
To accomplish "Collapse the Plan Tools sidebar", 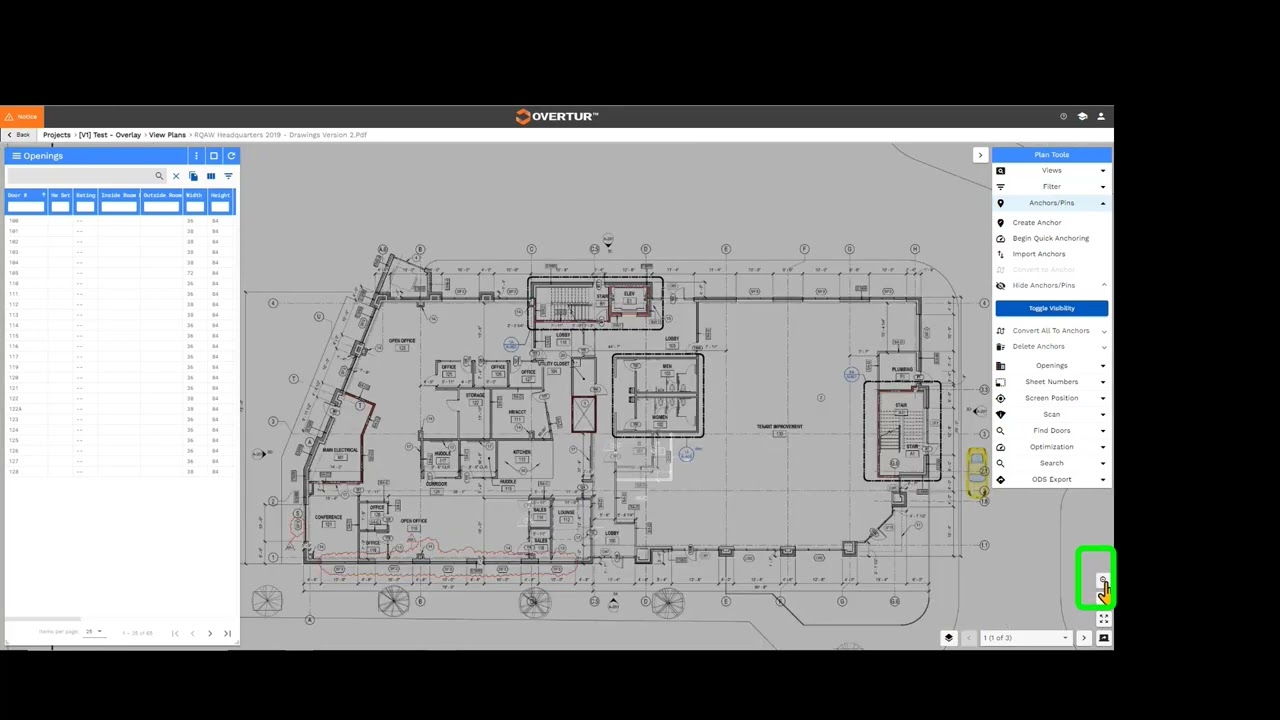I will (980, 155).
